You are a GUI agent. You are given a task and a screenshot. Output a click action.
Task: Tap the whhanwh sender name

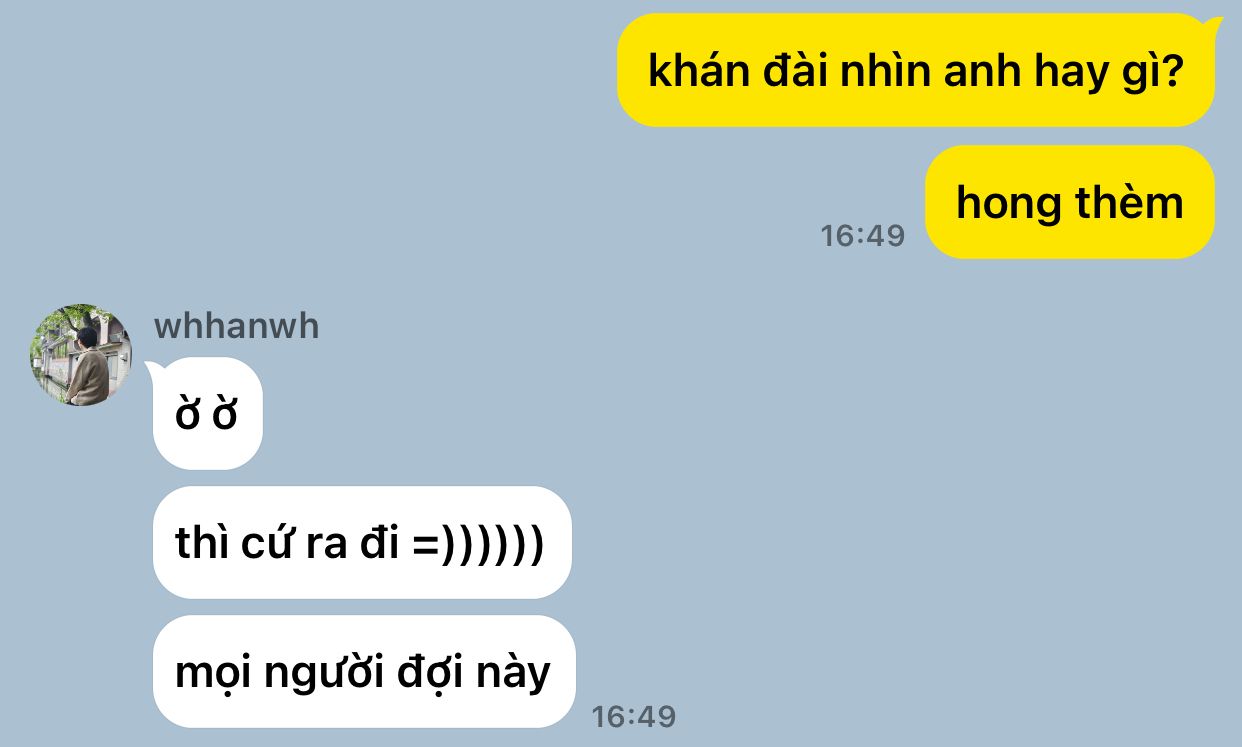tap(236, 326)
